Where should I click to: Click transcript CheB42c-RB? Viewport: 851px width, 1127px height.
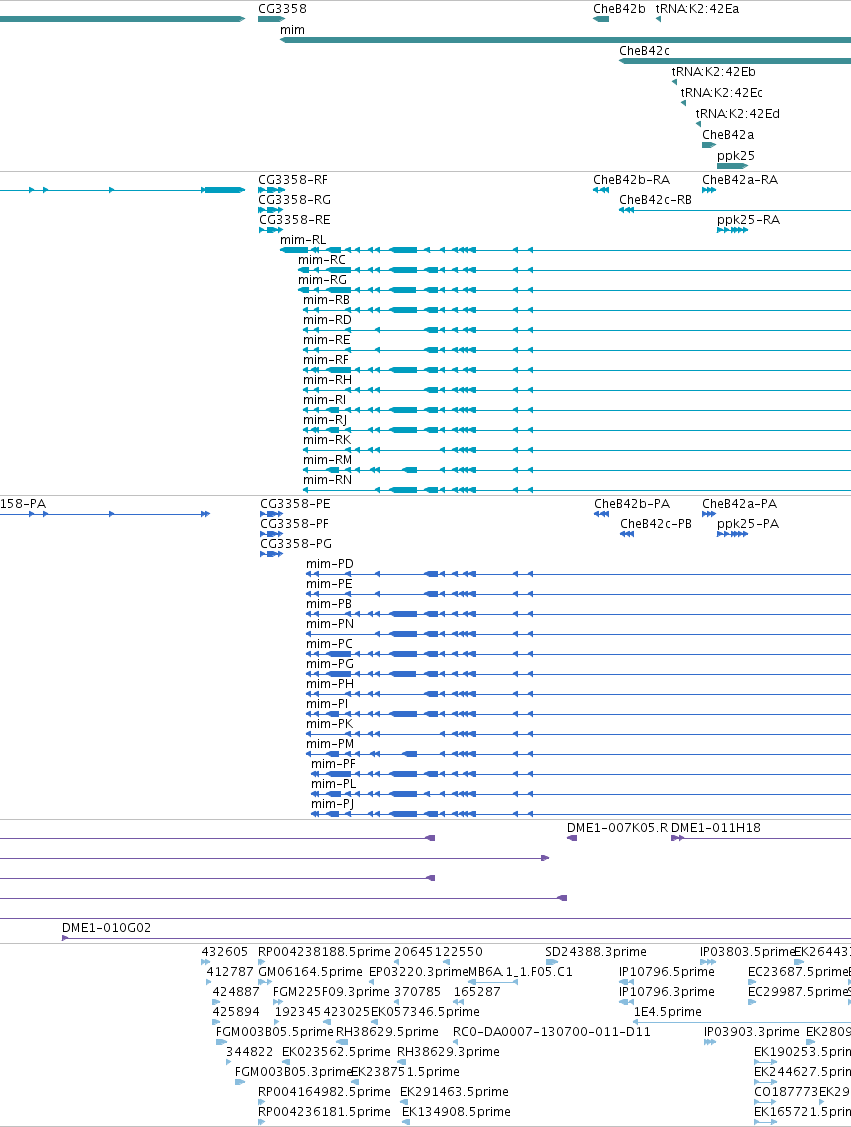pyautogui.click(x=656, y=199)
